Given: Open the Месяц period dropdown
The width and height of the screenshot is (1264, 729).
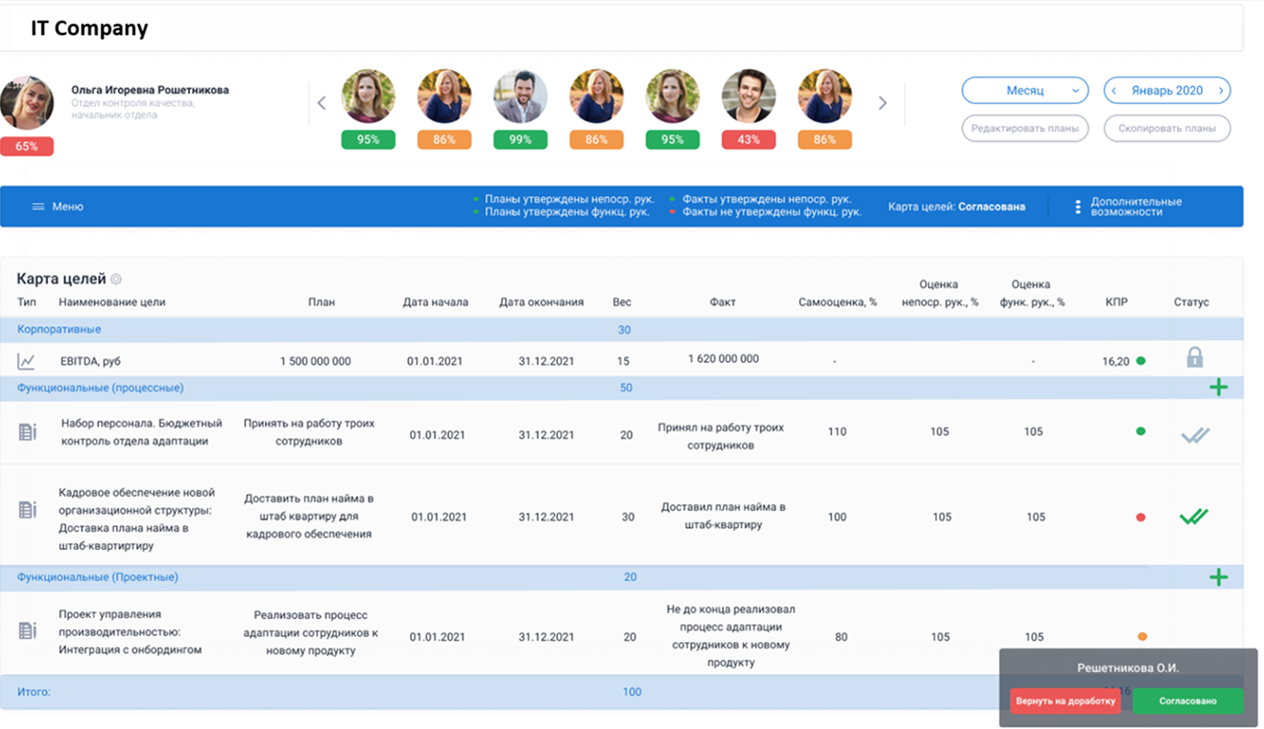Looking at the screenshot, I should click(1025, 91).
